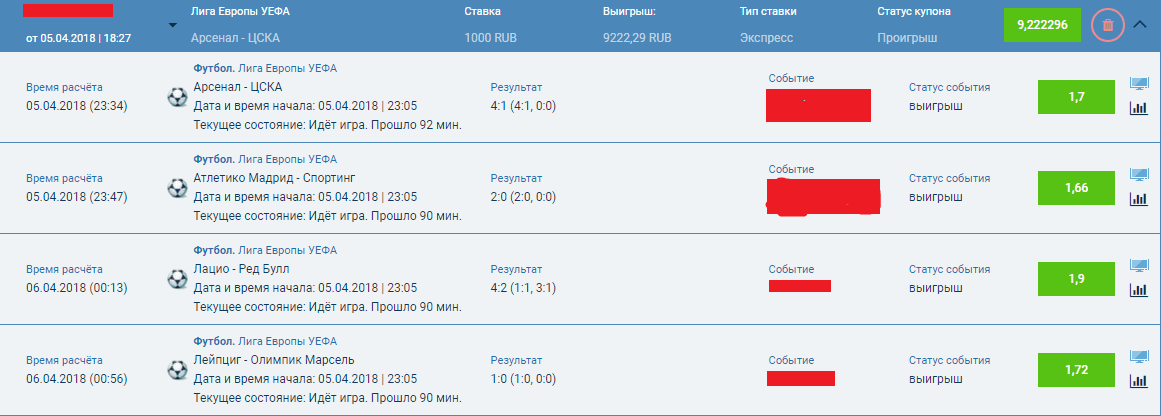This screenshot has height=416, width=1161.
Task: Select the green 1,66 odds box
Action: coord(1076,187)
